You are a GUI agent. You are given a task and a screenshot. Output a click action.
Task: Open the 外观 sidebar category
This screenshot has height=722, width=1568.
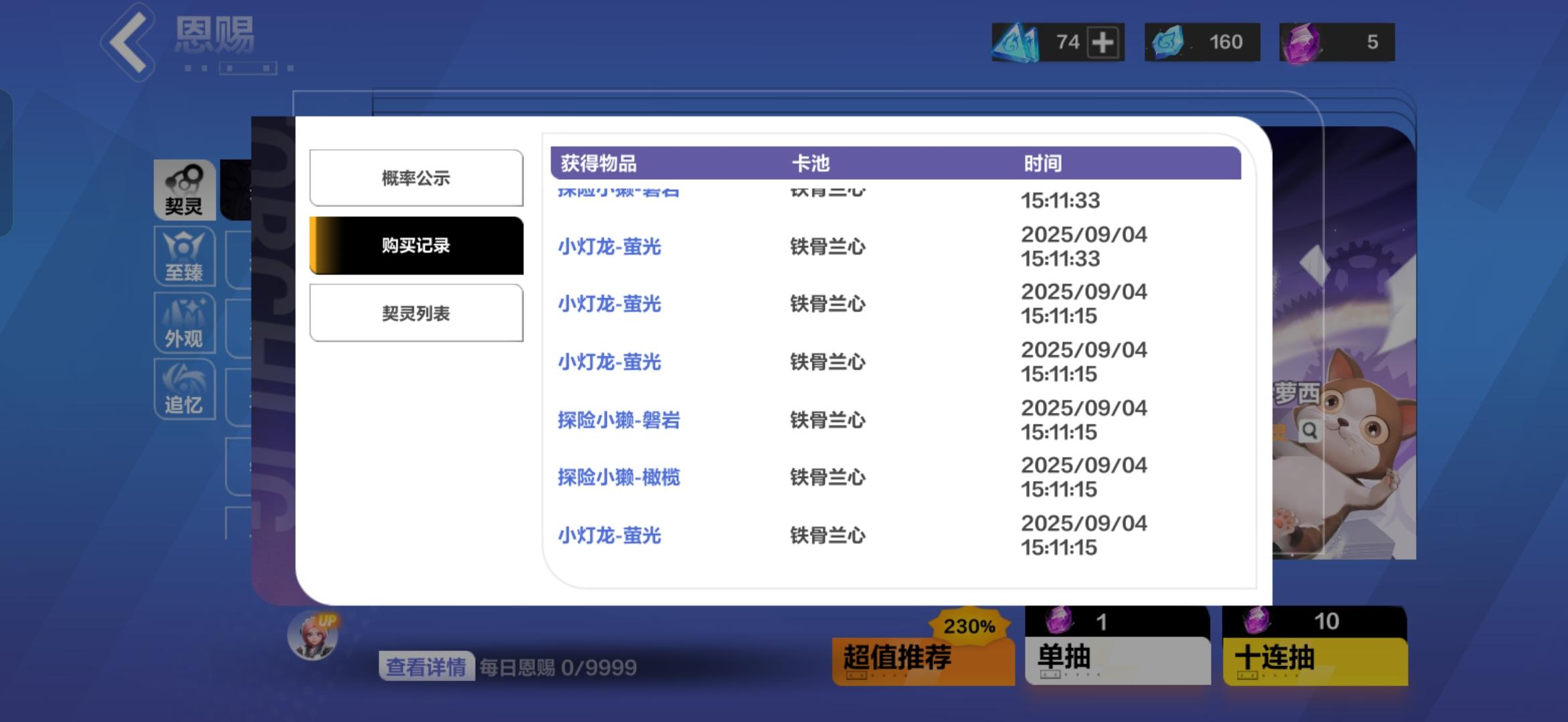[x=185, y=323]
